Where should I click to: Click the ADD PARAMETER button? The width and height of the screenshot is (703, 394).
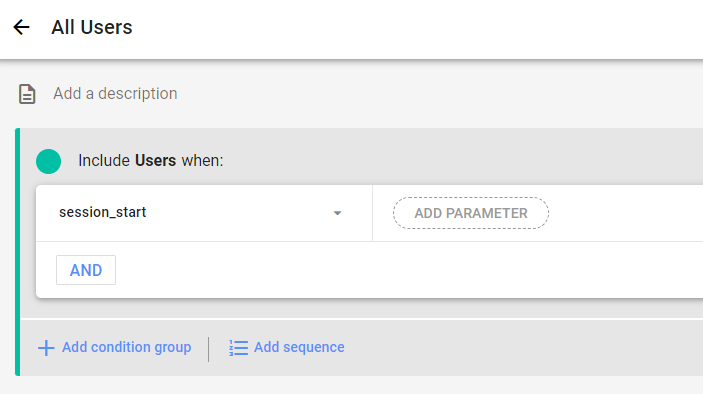[471, 213]
